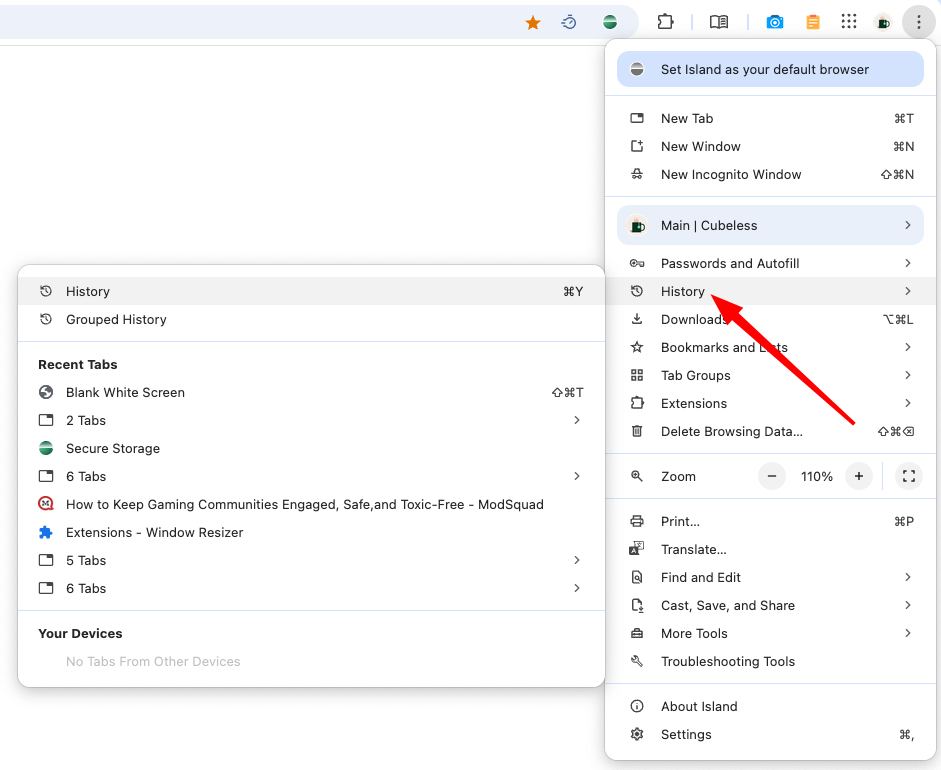The image size is (941, 770).
Task: Open Delete Browsing Data option
Action: [770, 432]
